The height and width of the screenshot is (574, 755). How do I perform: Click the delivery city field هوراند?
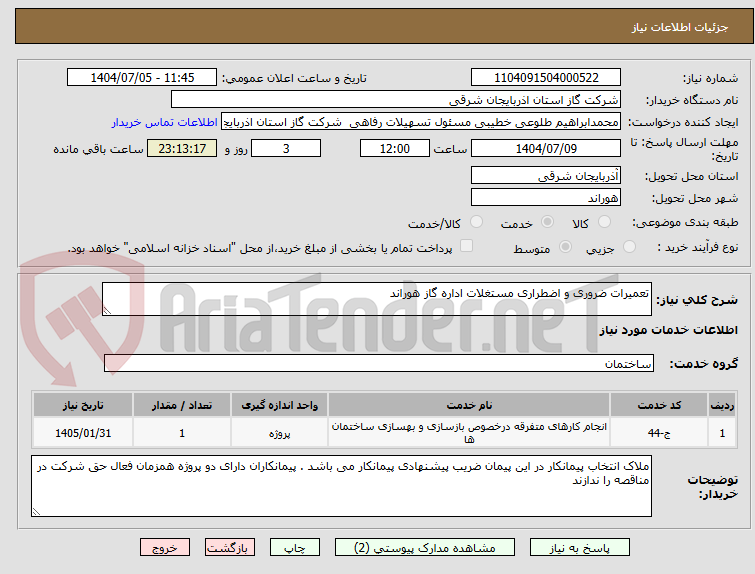click(x=546, y=197)
